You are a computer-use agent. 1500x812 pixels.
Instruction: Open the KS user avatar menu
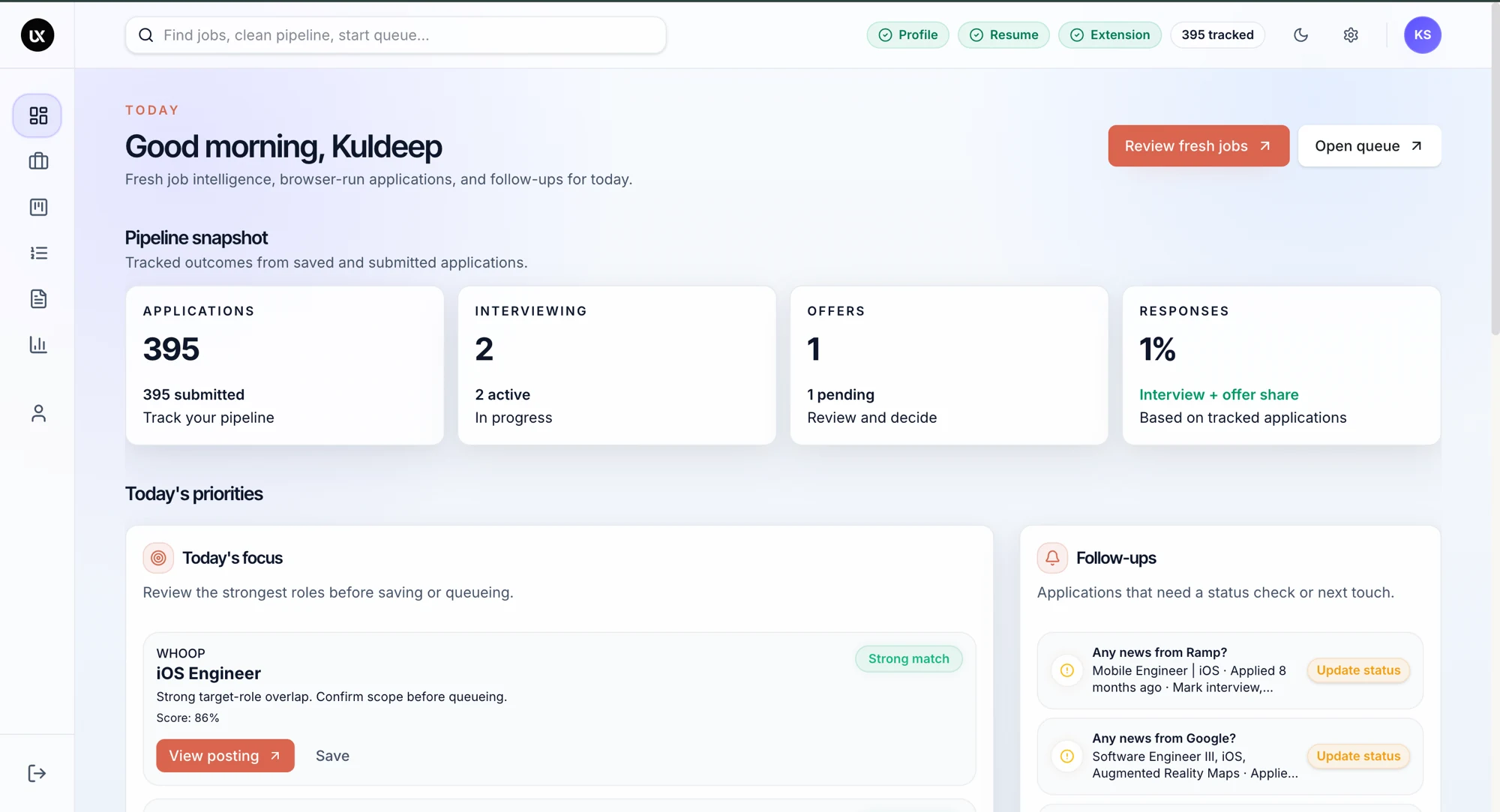1422,35
